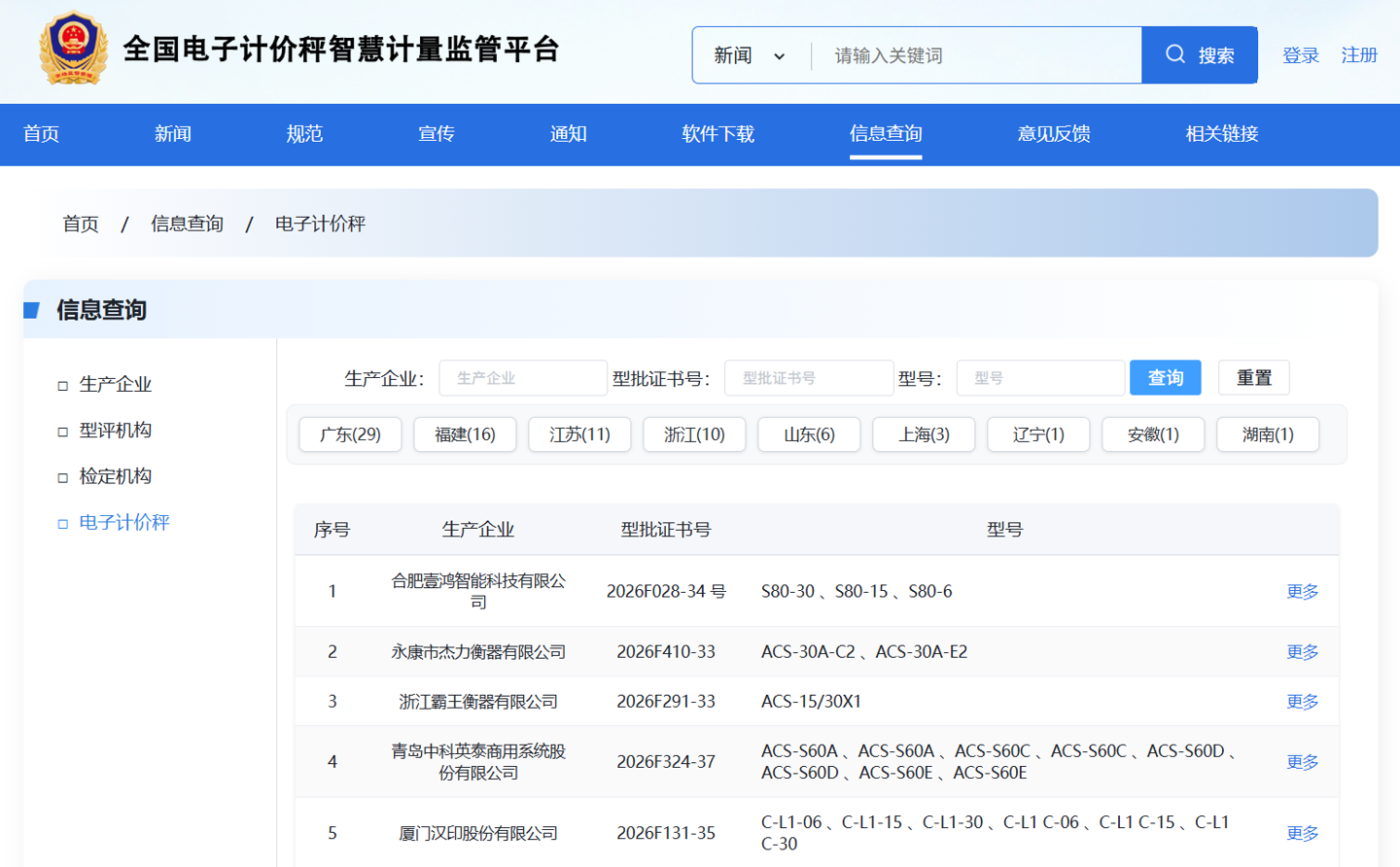Click certificate number 2026F028-34 号

(x=666, y=591)
